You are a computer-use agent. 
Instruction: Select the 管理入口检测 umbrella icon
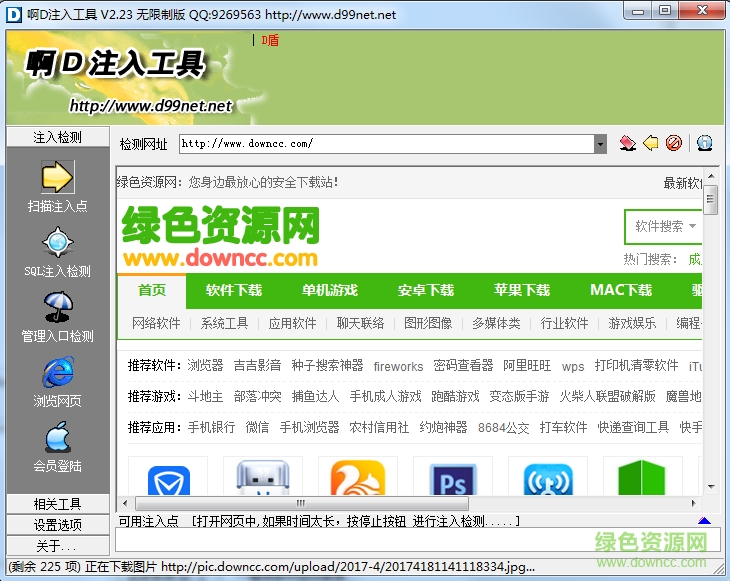pyautogui.click(x=57, y=307)
